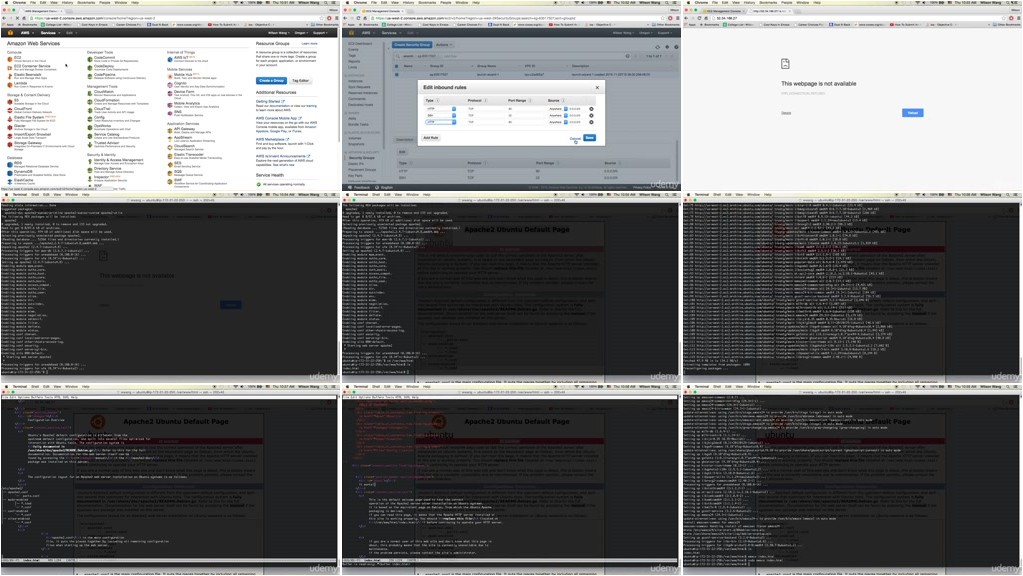The width and height of the screenshot is (1023, 576).
Task: Click the Create a Group button
Action: (271, 80)
